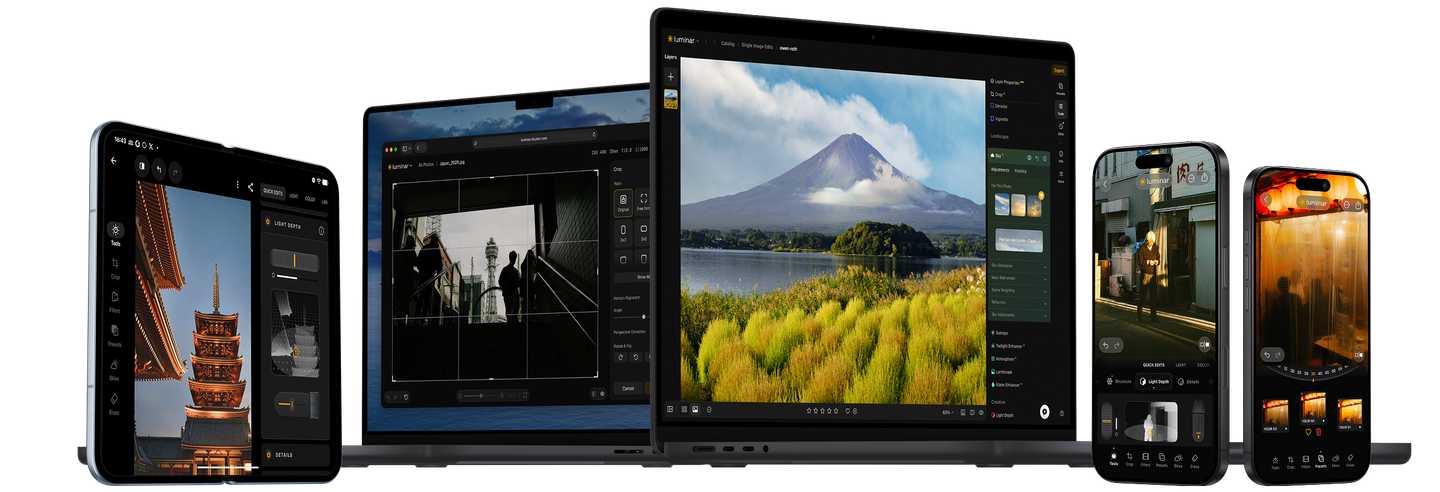
Task: Open the Atmosphere tool
Action: tap(1004, 358)
